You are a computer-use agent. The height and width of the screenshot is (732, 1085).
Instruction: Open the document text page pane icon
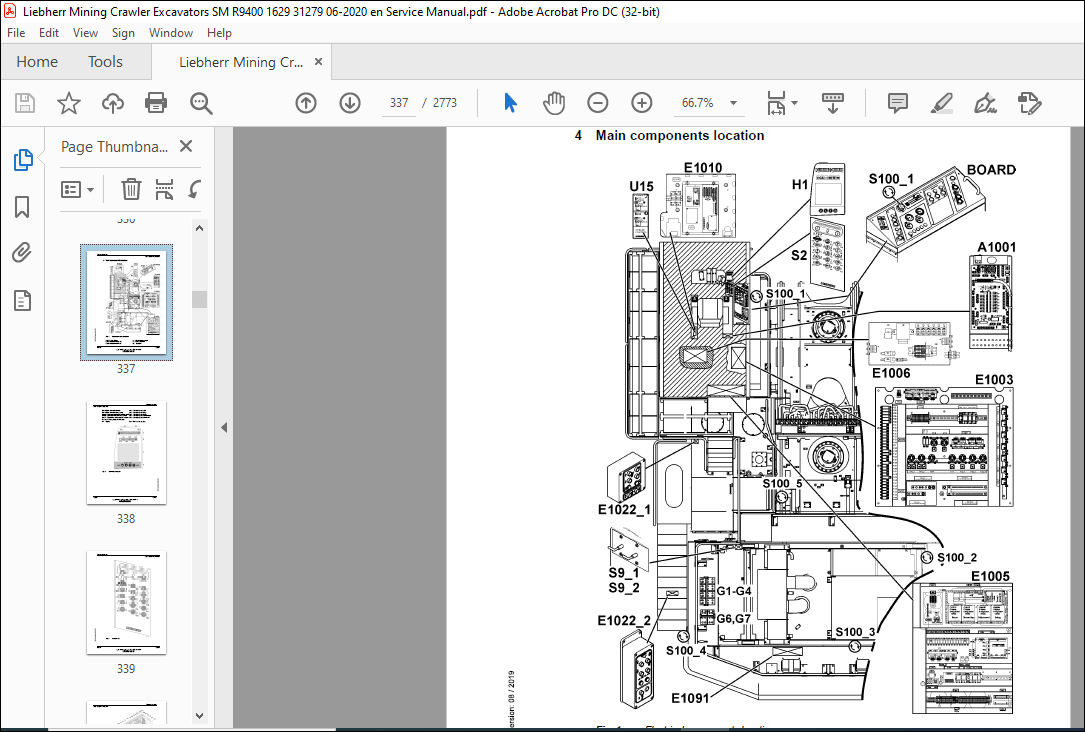(22, 300)
